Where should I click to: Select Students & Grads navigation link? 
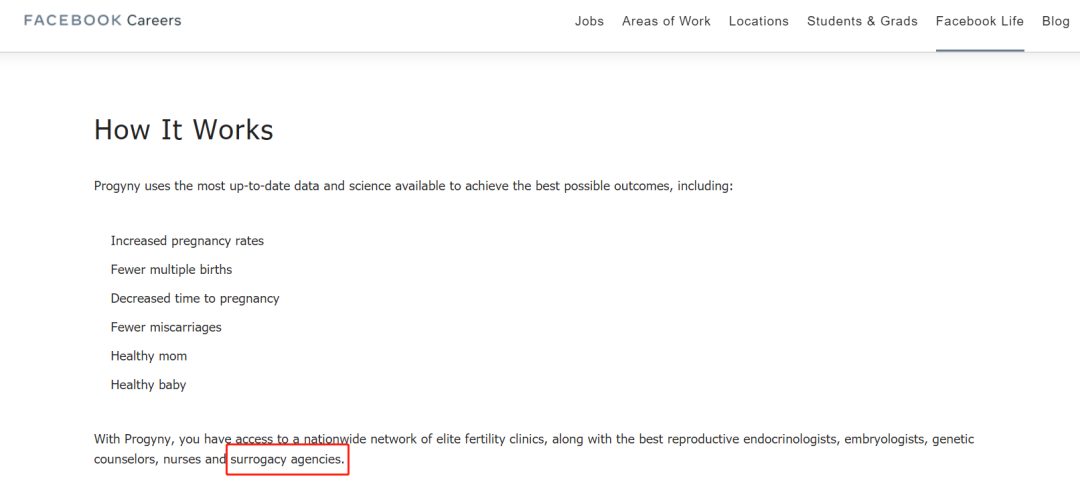(862, 21)
